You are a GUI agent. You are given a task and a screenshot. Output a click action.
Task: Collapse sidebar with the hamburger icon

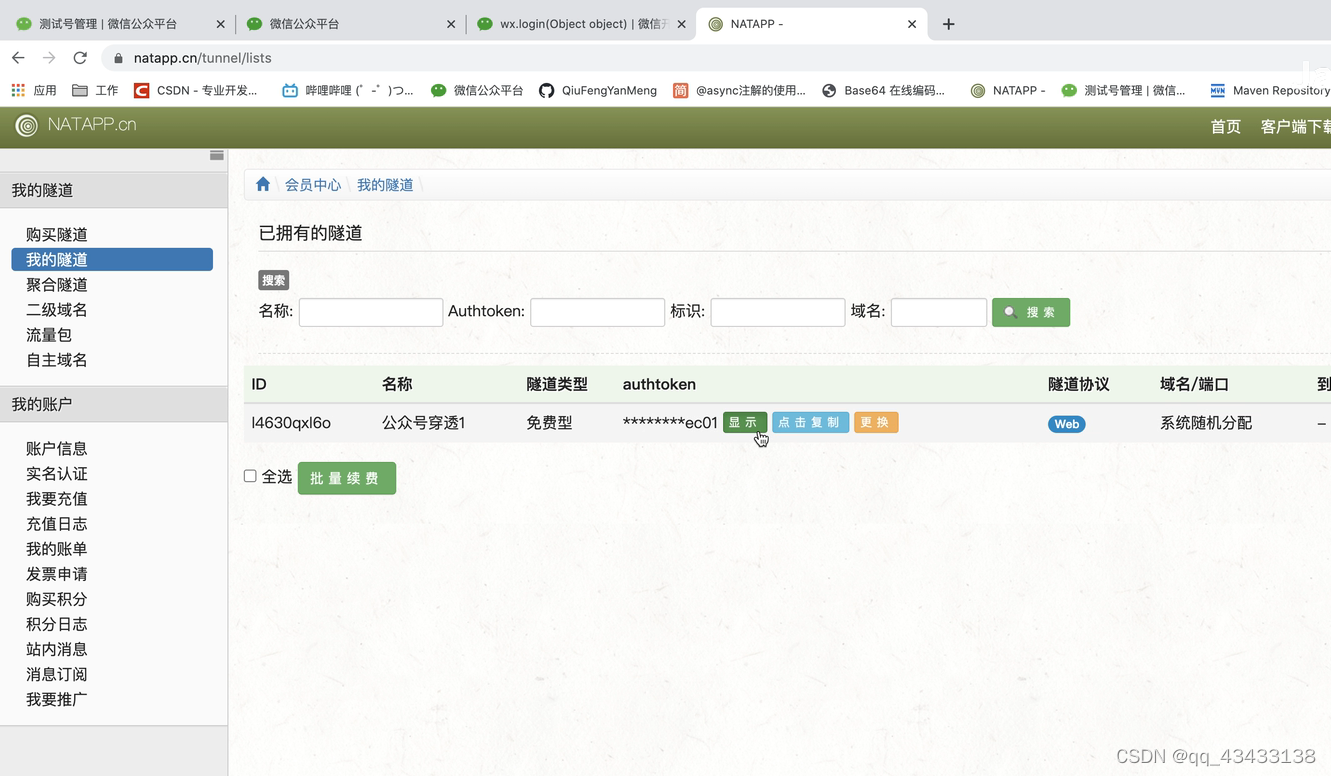217,155
